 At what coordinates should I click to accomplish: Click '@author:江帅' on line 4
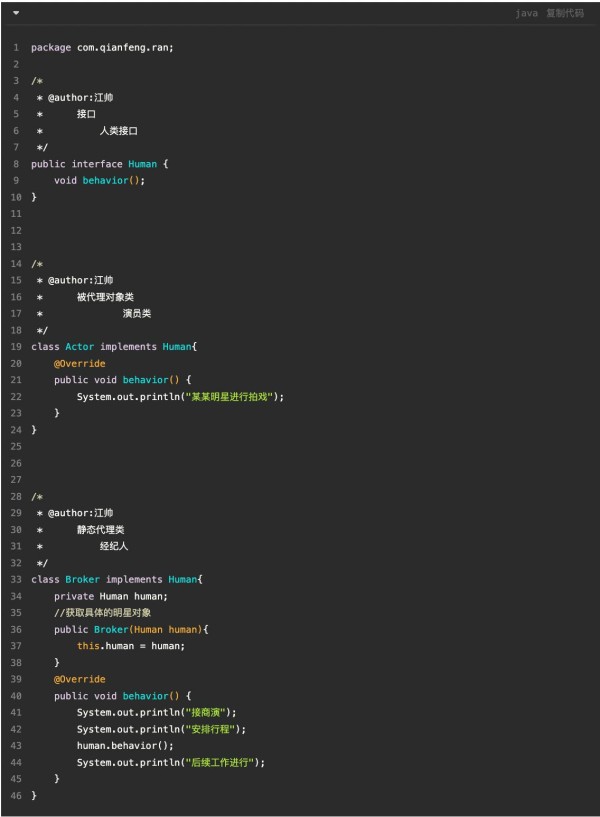click(x=81, y=97)
